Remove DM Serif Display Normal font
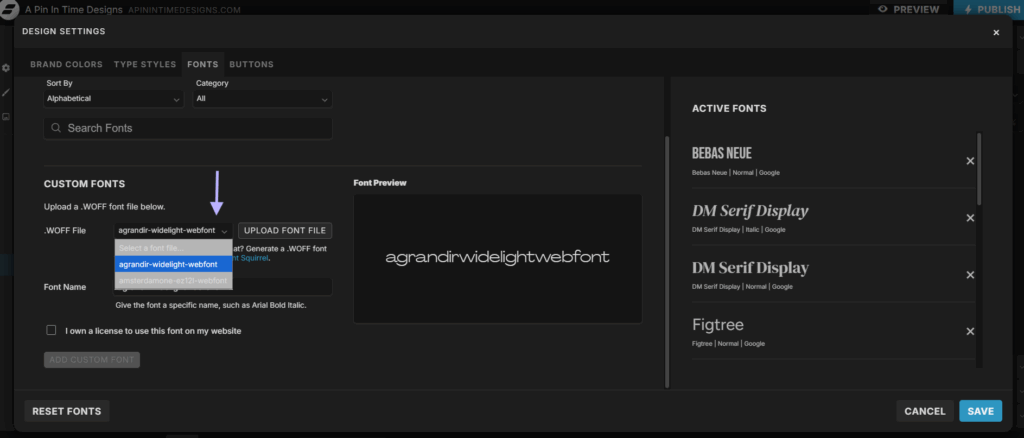Viewport: 1024px width, 438px height. [x=970, y=275]
